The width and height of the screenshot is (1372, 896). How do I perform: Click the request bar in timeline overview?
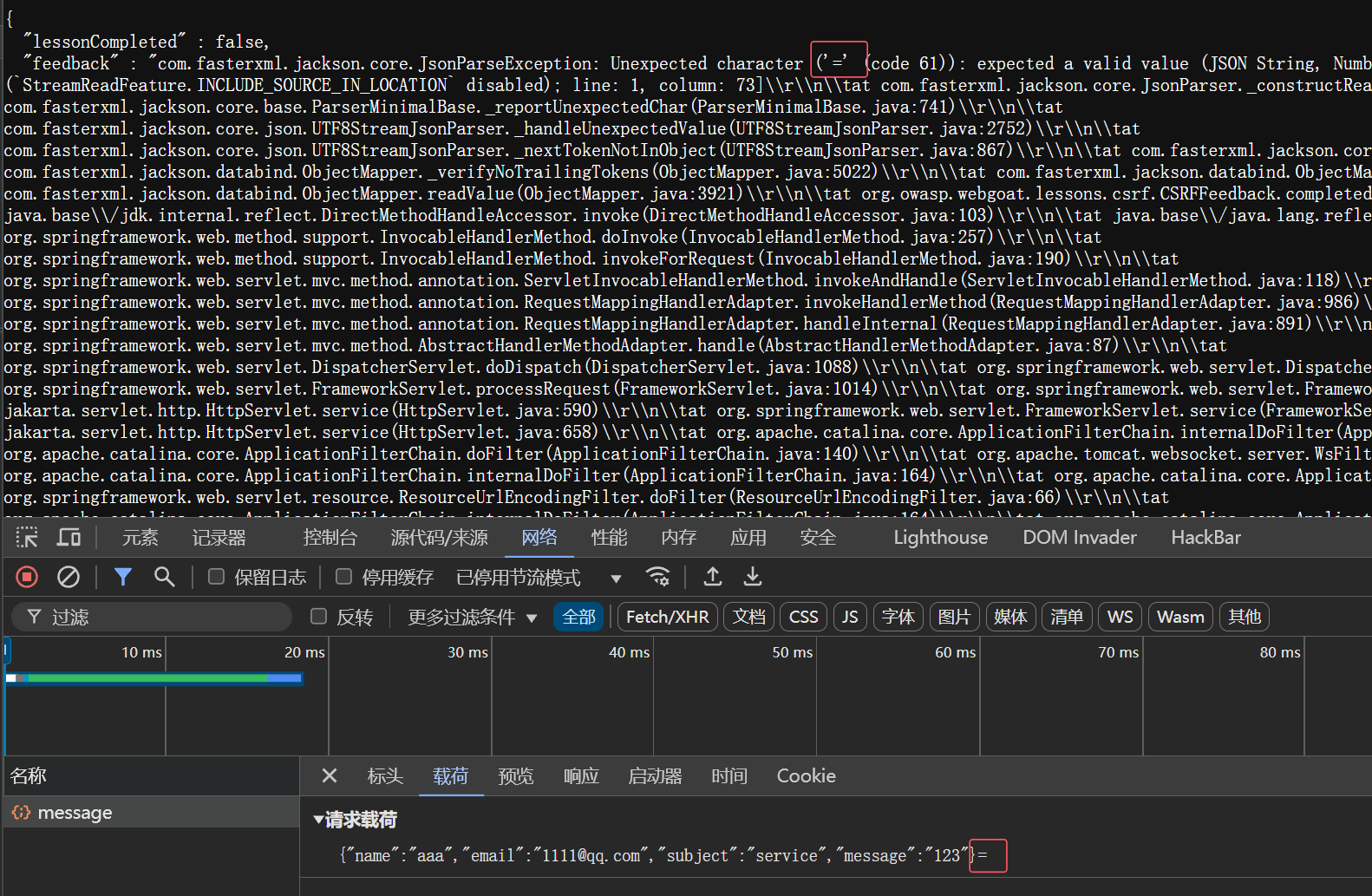[x=154, y=677]
